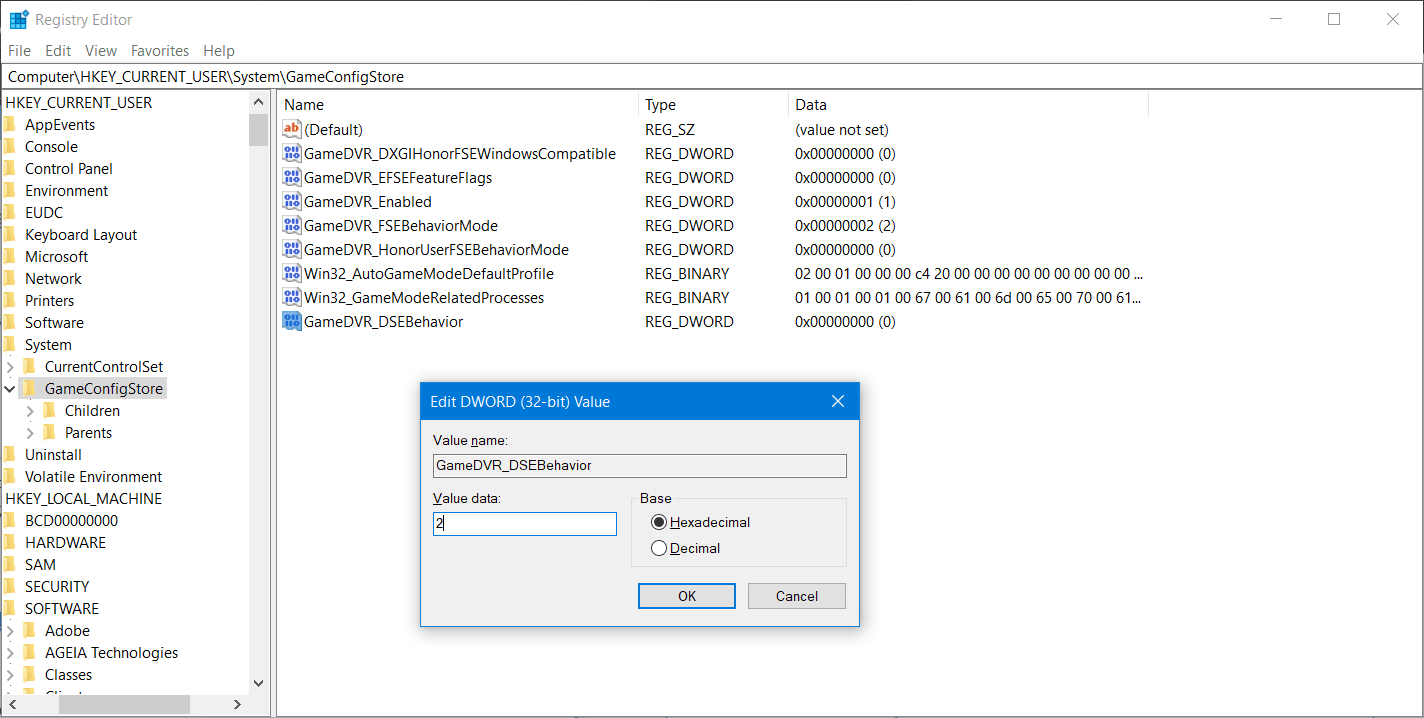Viewport: 1424px width, 718px height.
Task: Select the SECURITY key
Action: 57,586
